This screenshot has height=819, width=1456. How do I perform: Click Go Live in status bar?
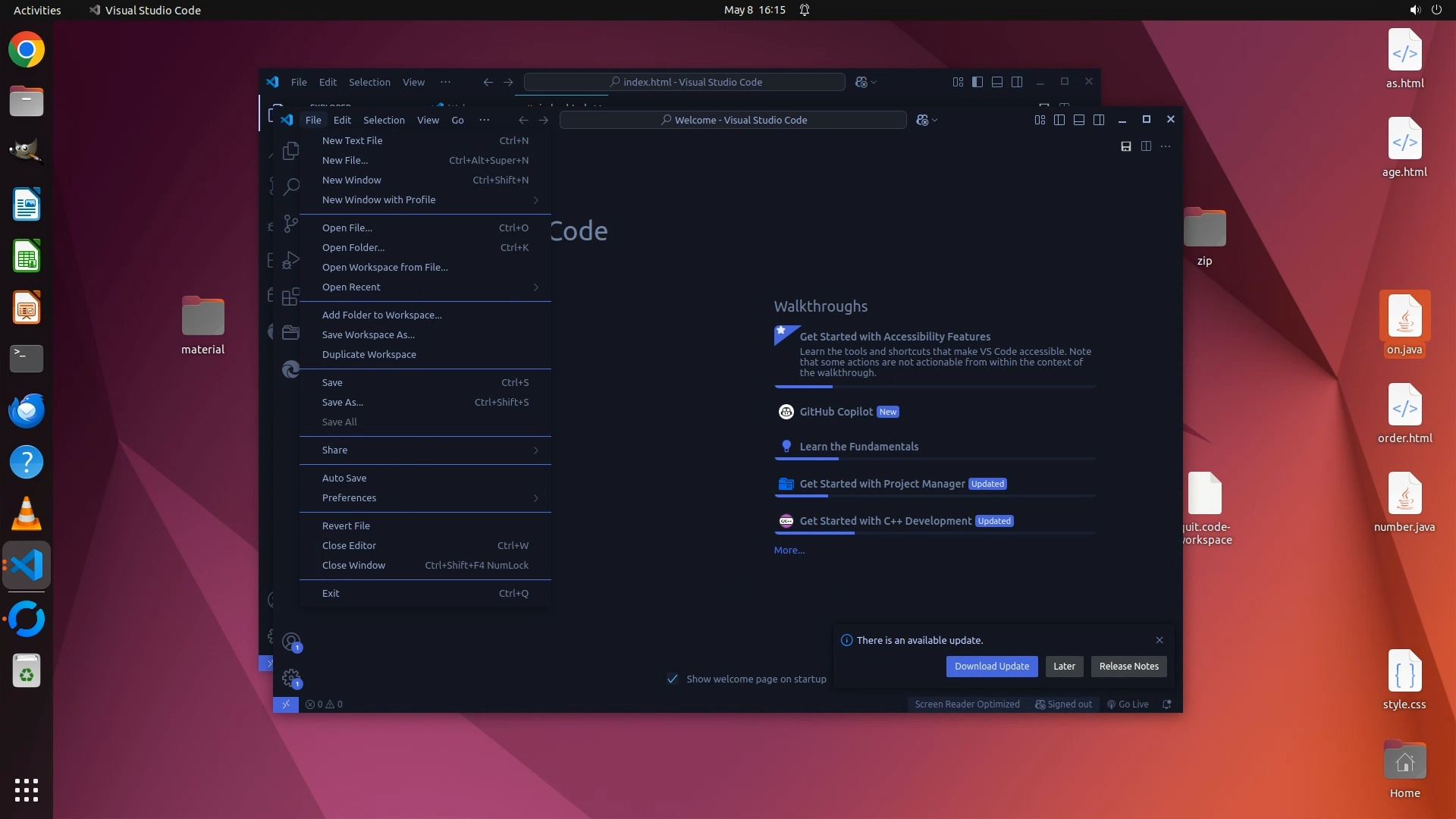(1128, 704)
